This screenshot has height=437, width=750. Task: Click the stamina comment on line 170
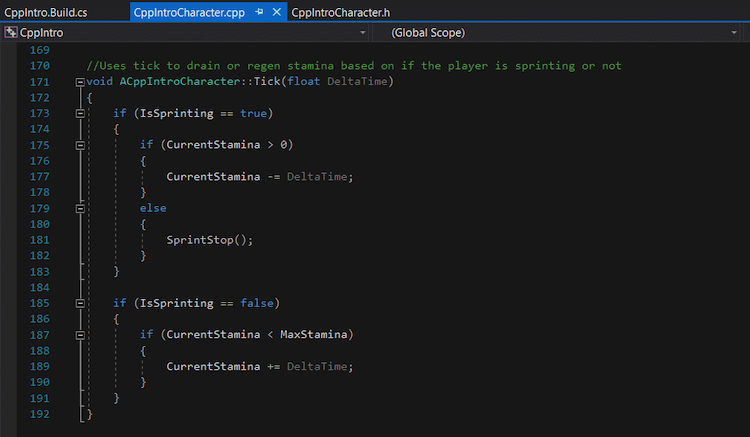pyautogui.click(x=353, y=66)
